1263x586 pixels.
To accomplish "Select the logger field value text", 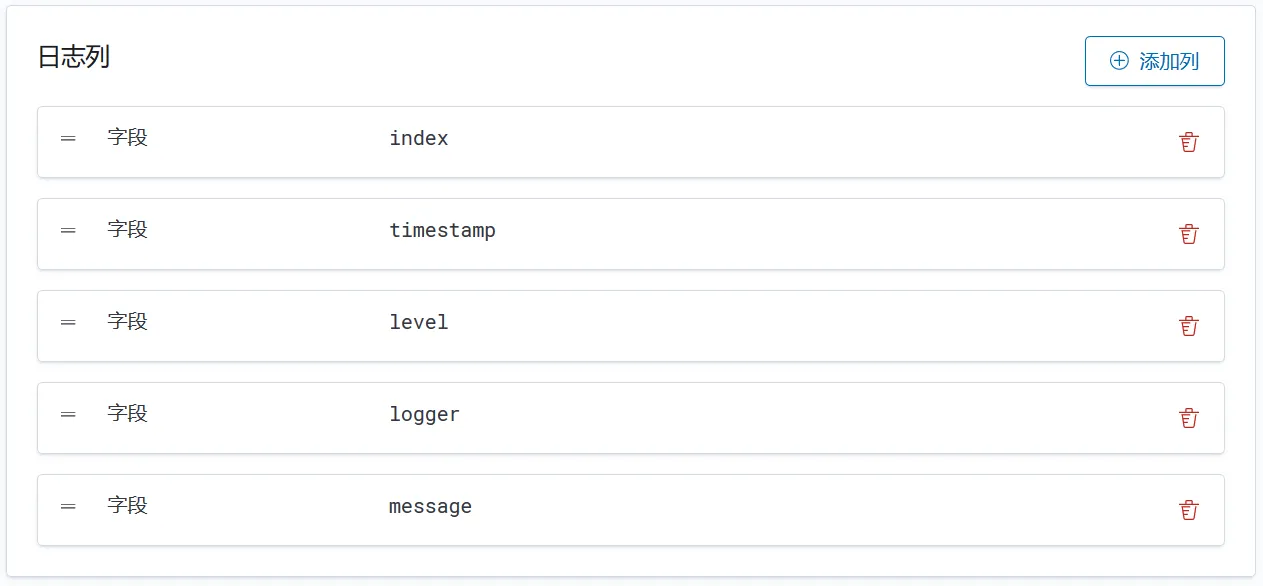I will [x=424, y=414].
